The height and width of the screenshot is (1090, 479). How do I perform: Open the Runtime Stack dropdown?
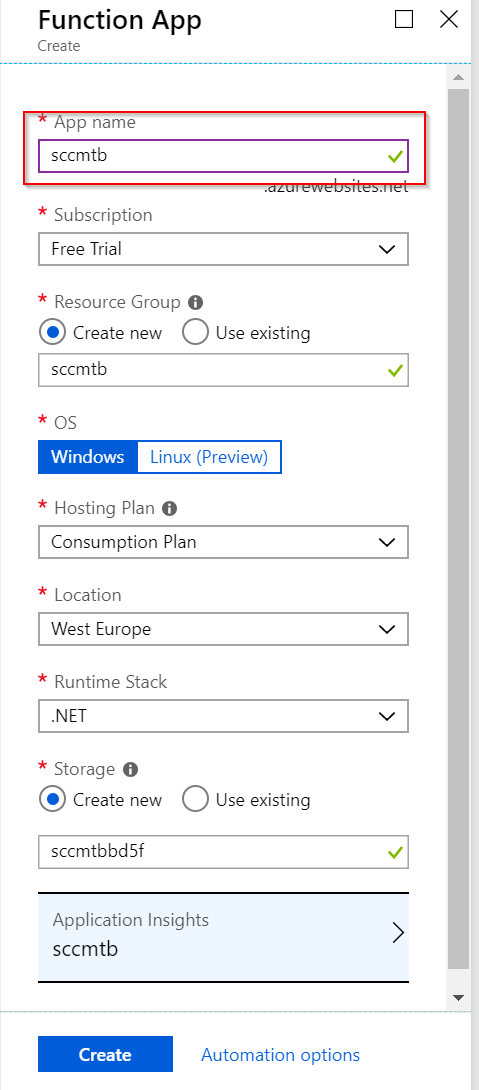coord(223,716)
